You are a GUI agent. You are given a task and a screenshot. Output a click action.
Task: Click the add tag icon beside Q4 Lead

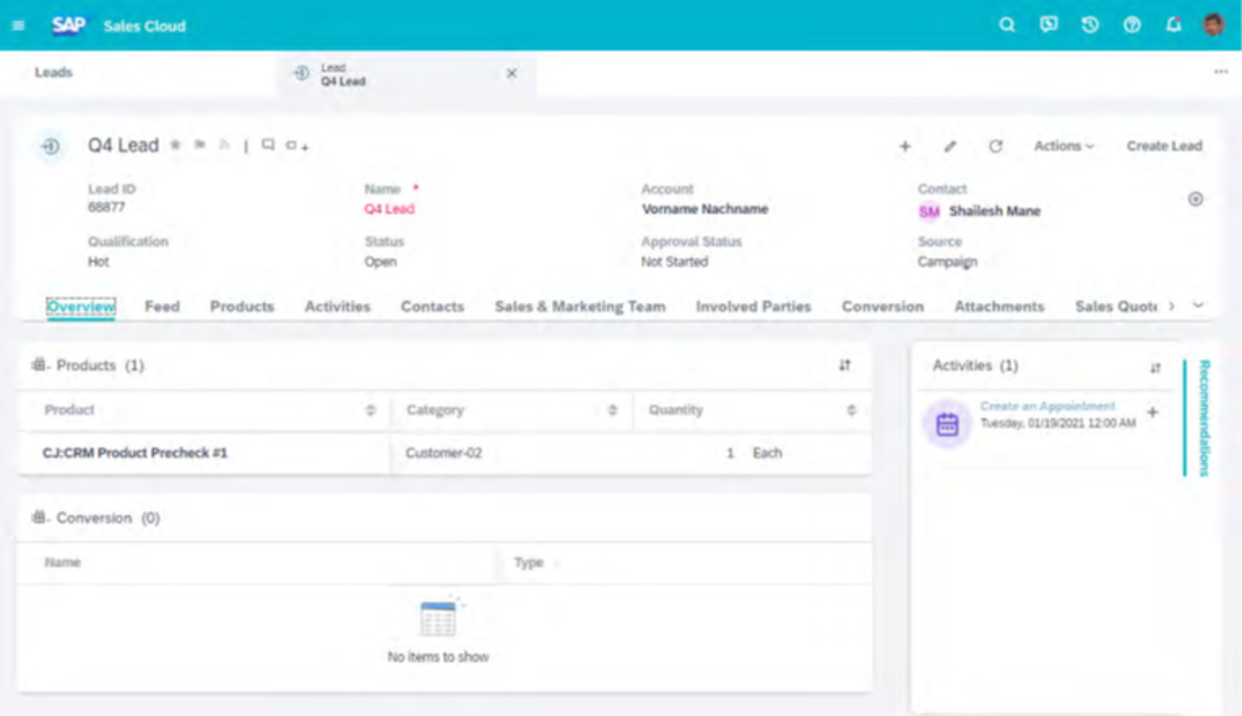[296, 146]
